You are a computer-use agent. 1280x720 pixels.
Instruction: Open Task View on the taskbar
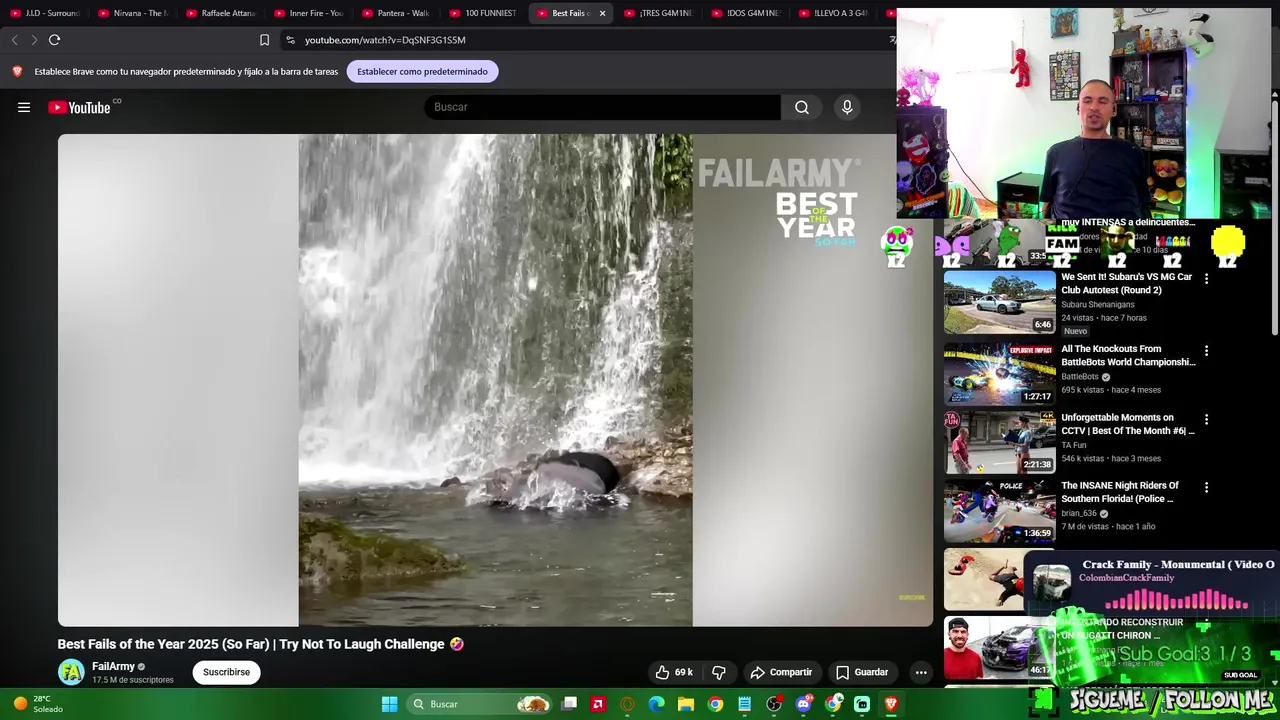pyautogui.click(x=569, y=704)
